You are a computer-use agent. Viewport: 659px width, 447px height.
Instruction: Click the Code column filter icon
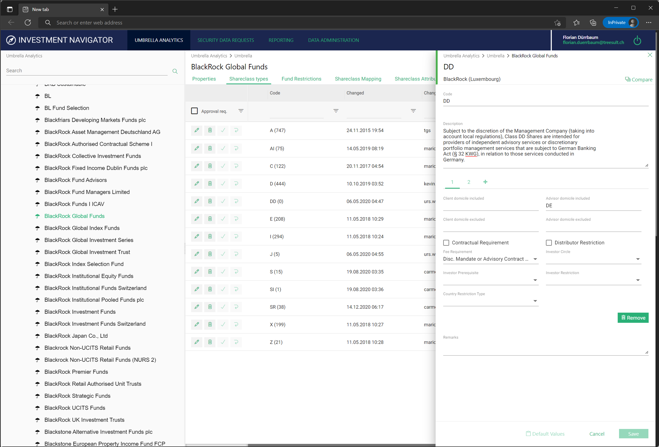pyautogui.click(x=336, y=111)
